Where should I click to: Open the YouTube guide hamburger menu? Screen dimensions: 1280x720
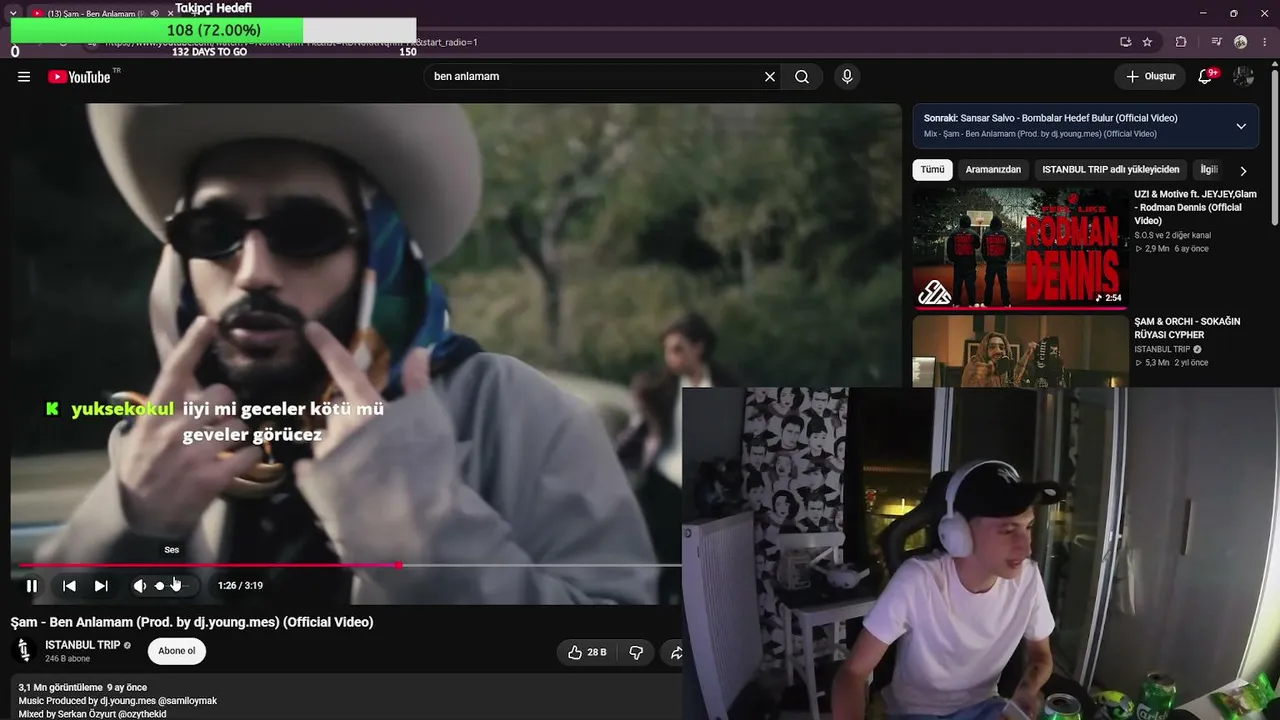(24, 77)
